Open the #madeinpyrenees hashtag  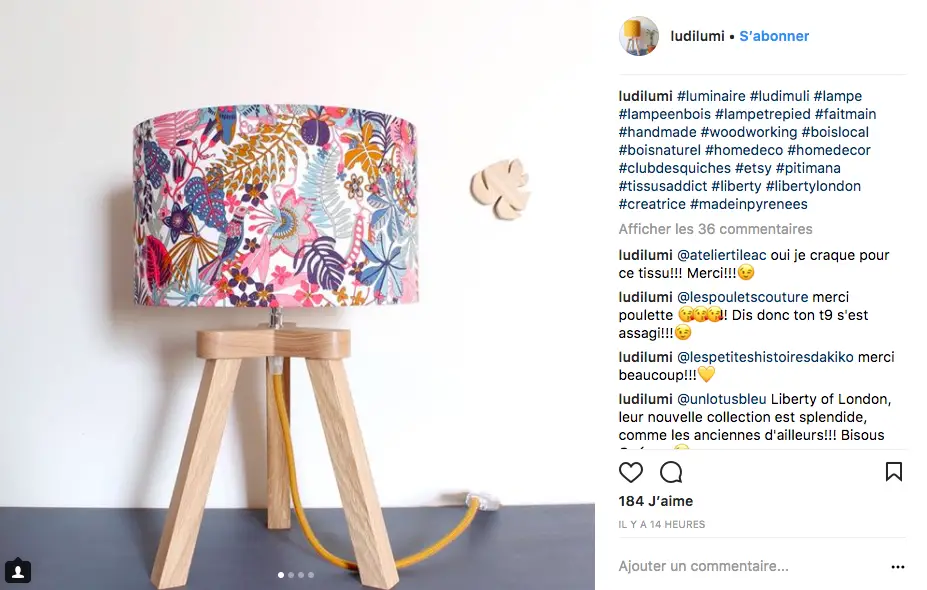pos(748,205)
